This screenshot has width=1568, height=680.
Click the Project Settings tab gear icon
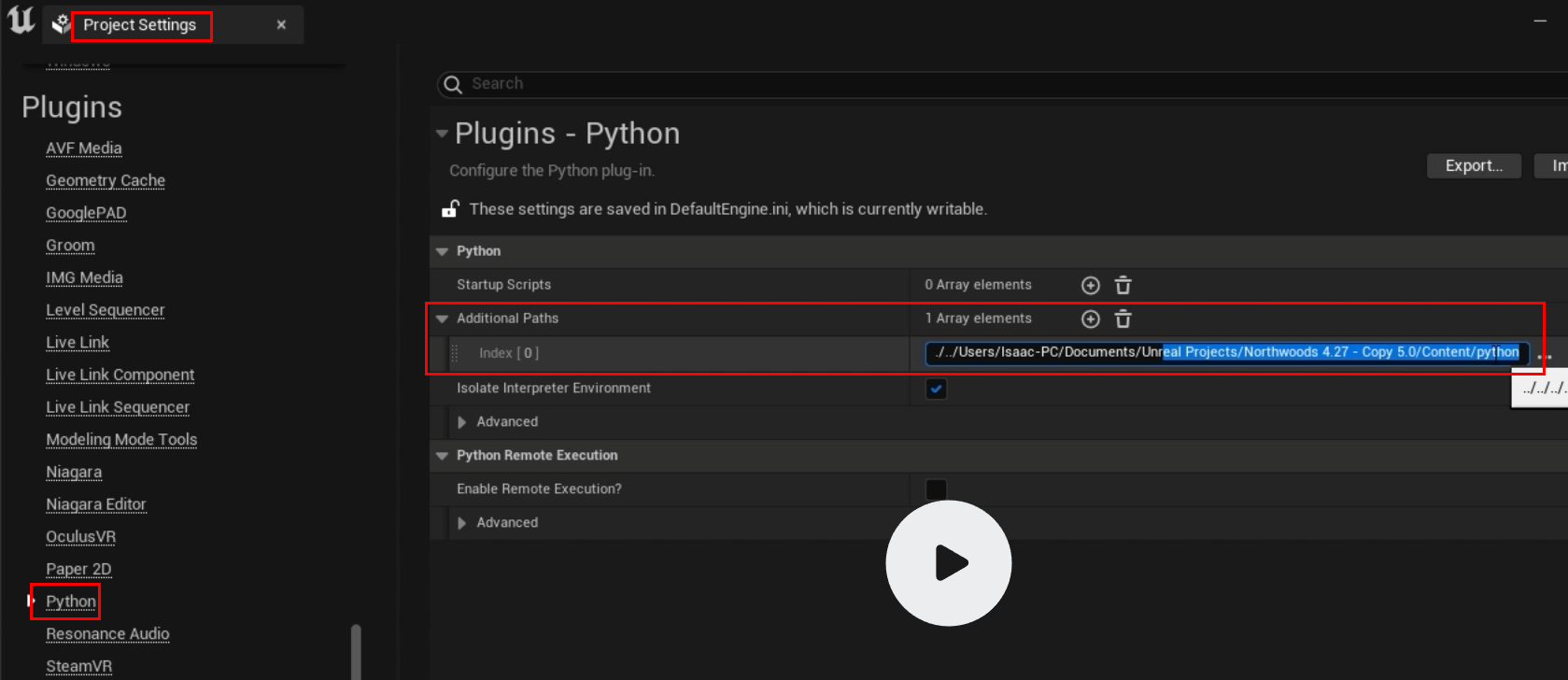tap(61, 24)
